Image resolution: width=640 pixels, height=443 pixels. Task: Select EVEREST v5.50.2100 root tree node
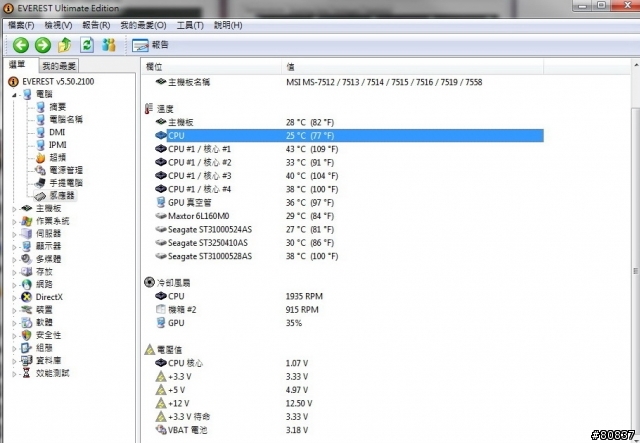pyautogui.click(x=58, y=82)
